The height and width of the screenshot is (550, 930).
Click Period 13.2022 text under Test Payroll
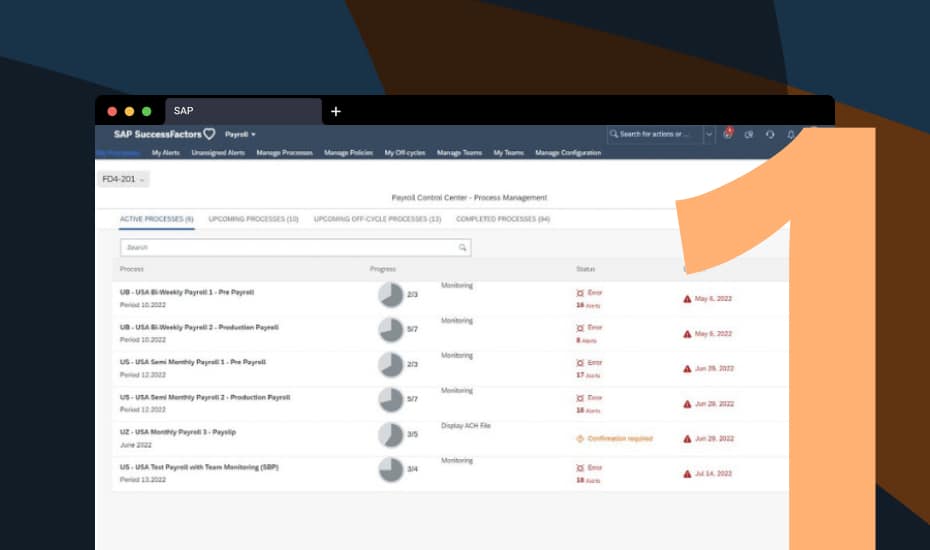tap(143, 479)
